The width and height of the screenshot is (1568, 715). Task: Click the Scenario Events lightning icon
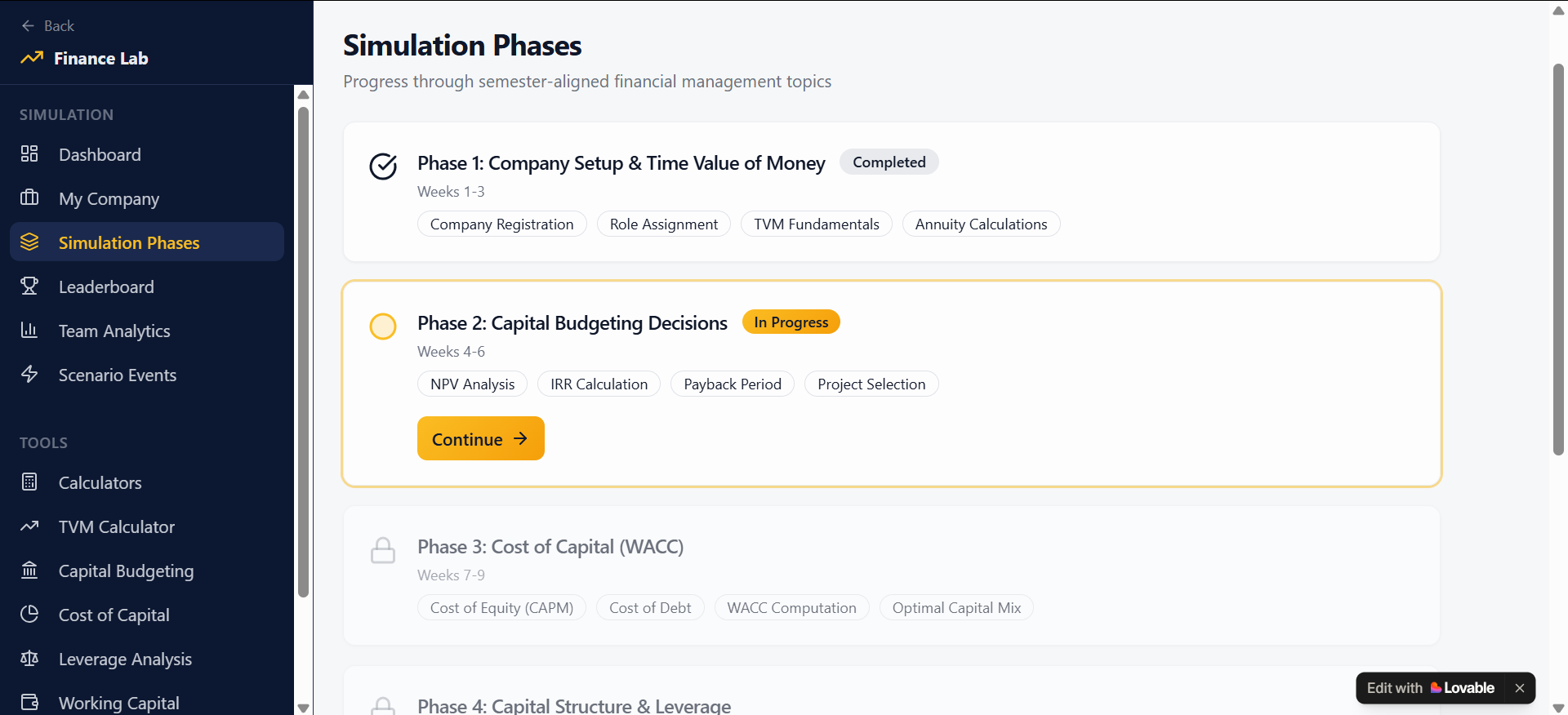29,375
